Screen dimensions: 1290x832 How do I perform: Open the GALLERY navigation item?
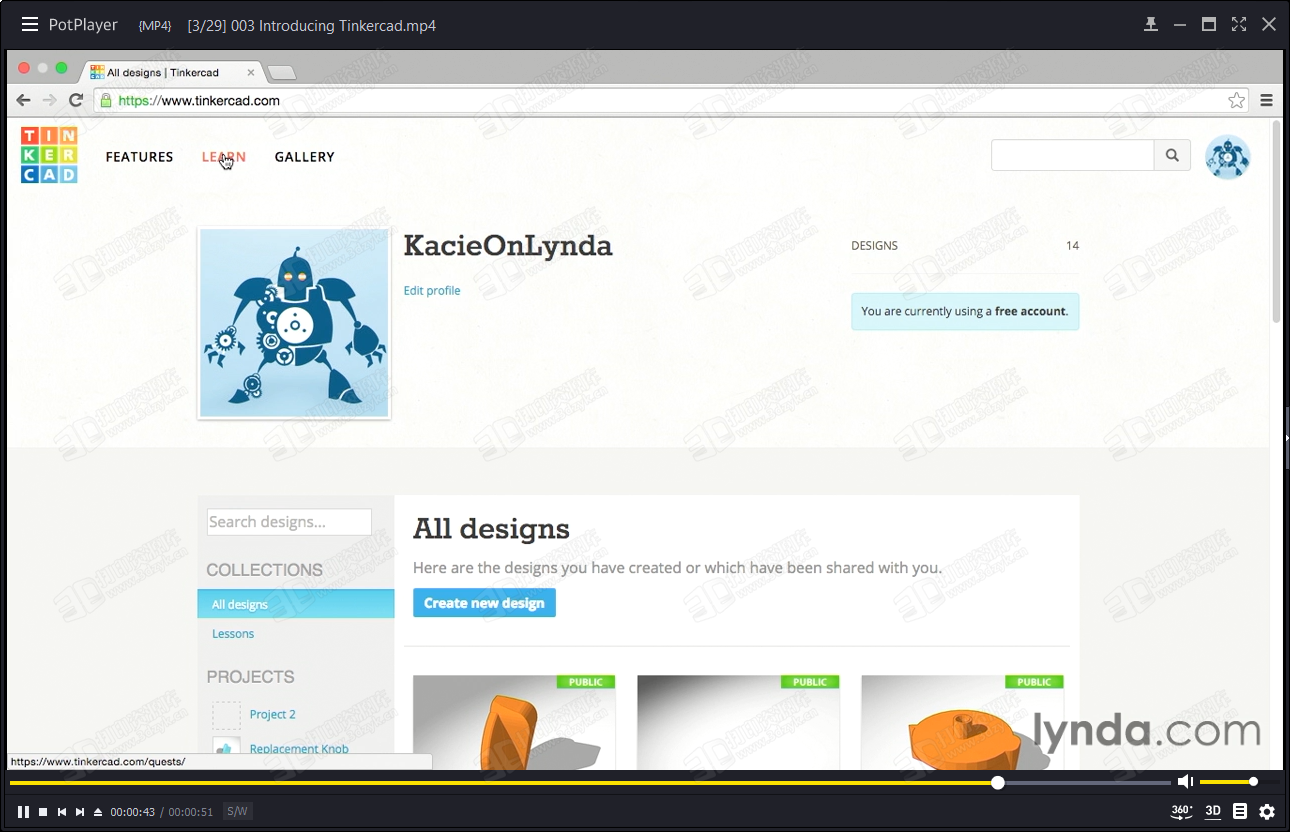point(304,157)
